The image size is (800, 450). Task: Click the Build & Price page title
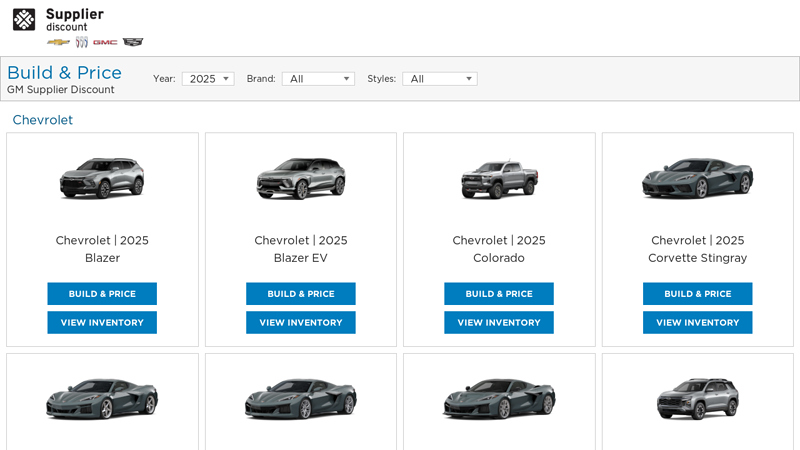[x=64, y=72]
